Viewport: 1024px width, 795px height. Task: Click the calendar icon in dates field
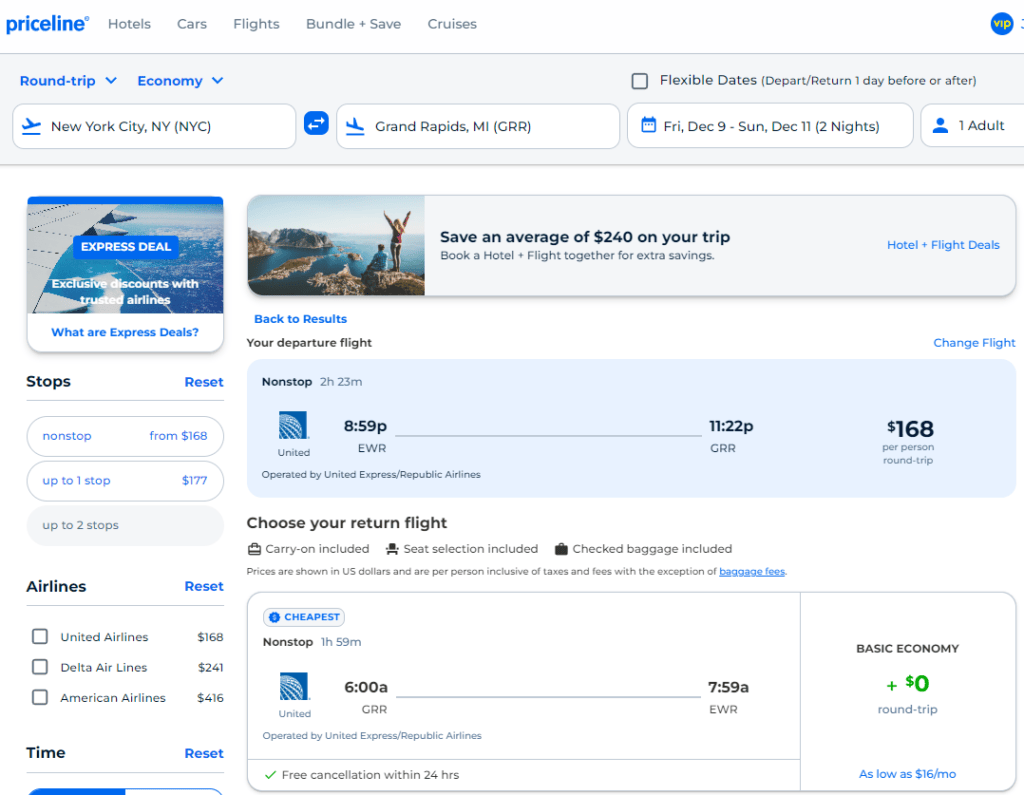(648, 125)
